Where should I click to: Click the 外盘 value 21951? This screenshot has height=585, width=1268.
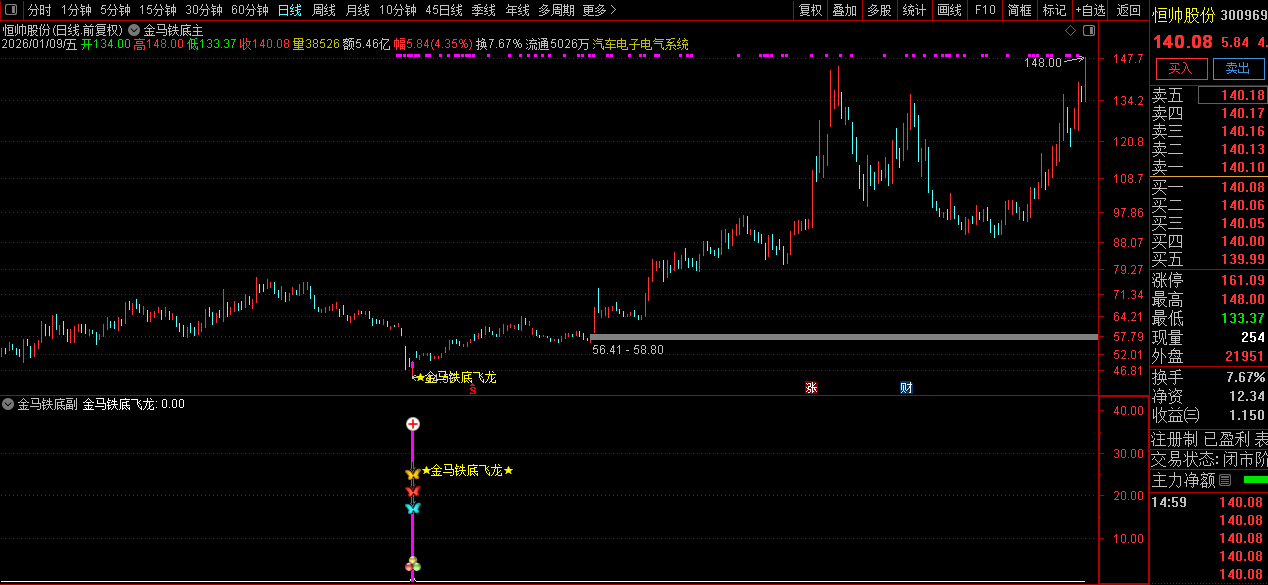click(x=1246, y=357)
